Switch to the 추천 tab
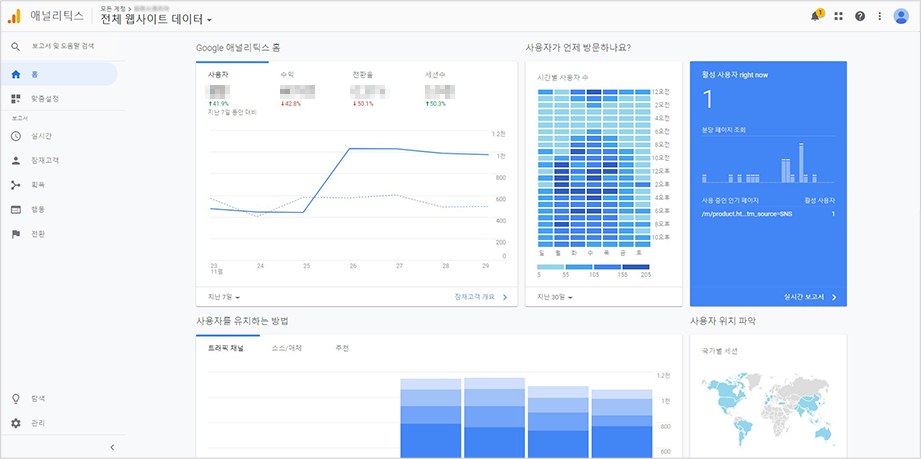This screenshot has width=921, height=459. [342, 348]
